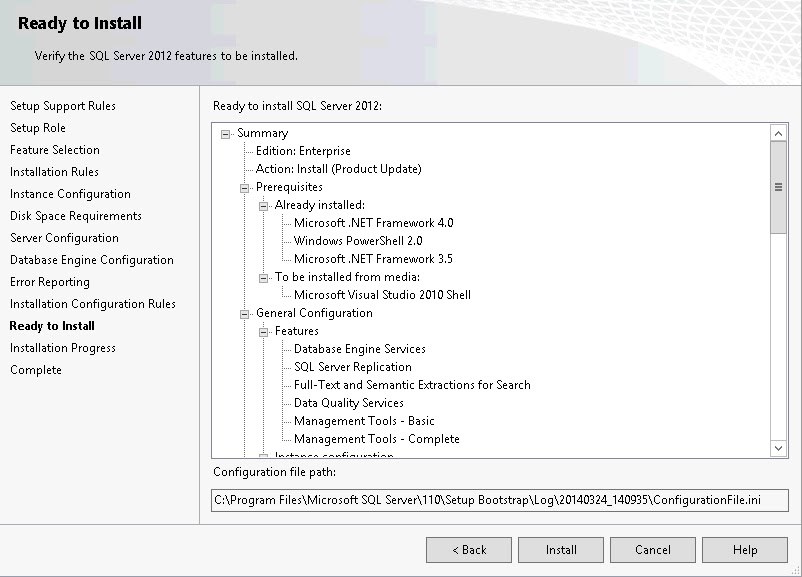Open Help for this page
Viewport: 802px width, 577px height.
[x=744, y=549]
